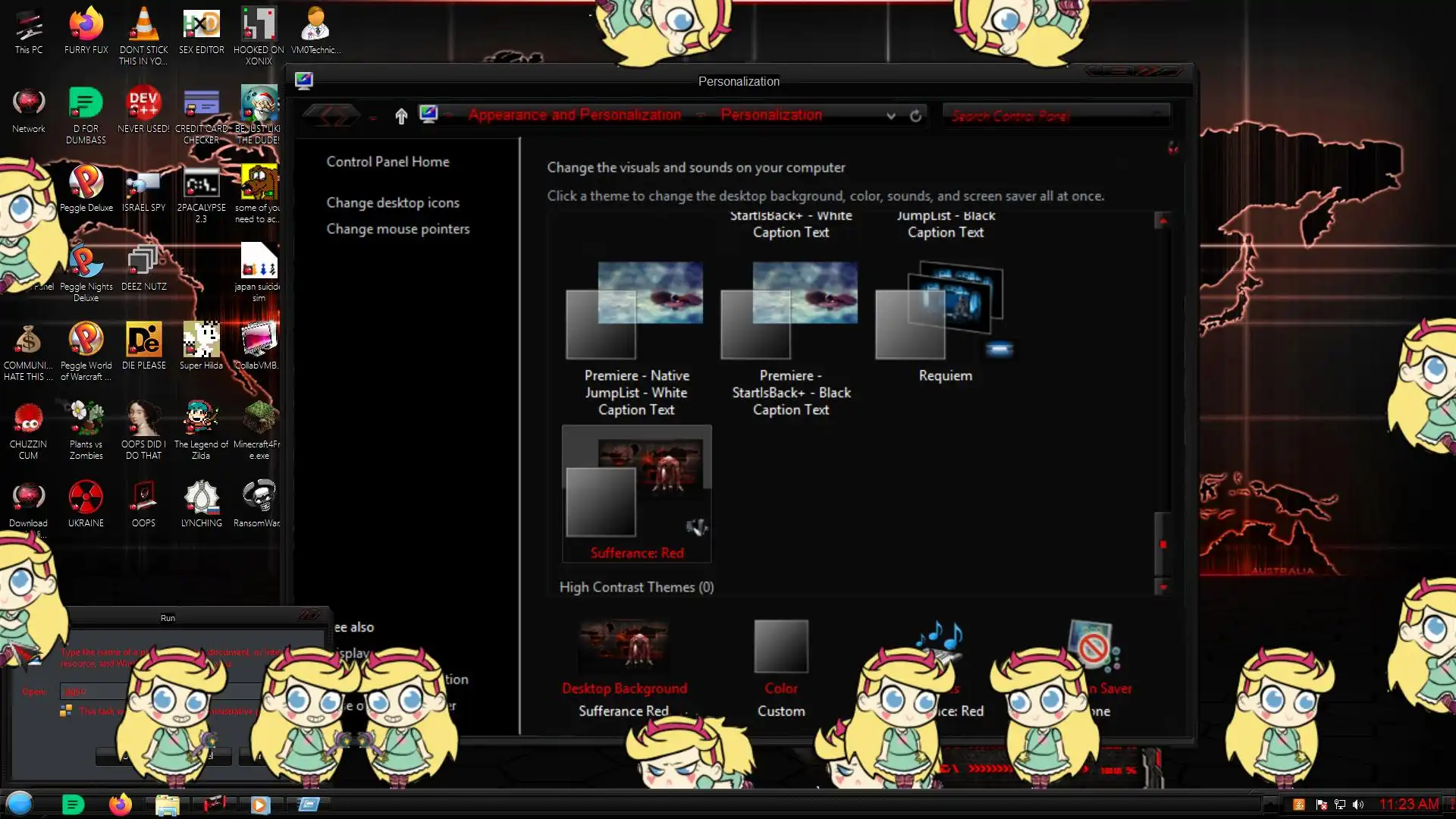This screenshot has width=1456, height=819.
Task: Click Personalization breadcrumb segment
Action: (770, 115)
